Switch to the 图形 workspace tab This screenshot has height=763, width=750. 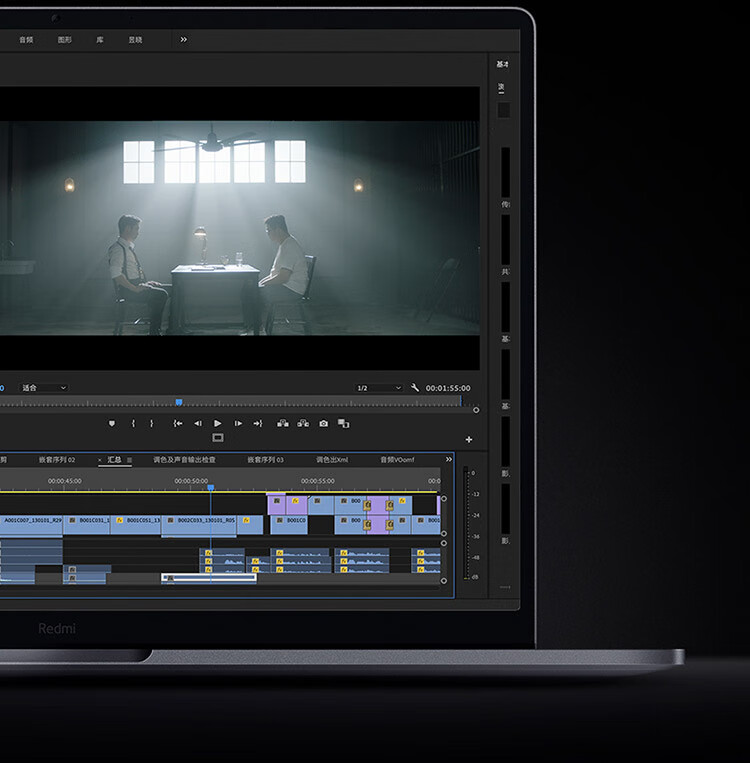[65, 40]
